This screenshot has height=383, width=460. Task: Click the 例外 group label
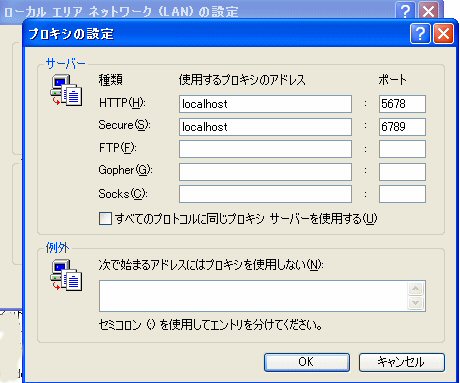tap(57, 247)
